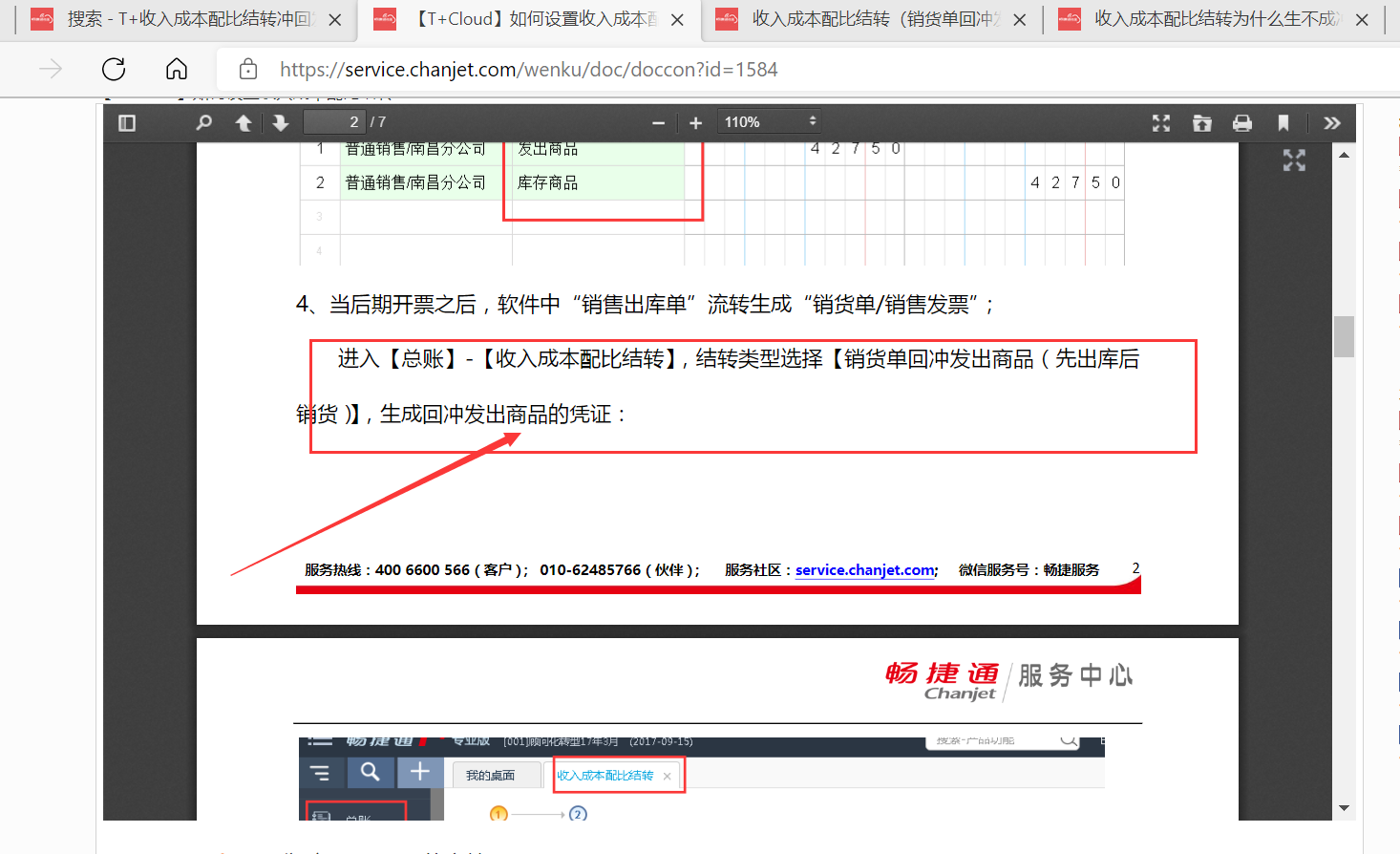Reload the browser page
This screenshot has width=1400, height=854.
coord(114,69)
